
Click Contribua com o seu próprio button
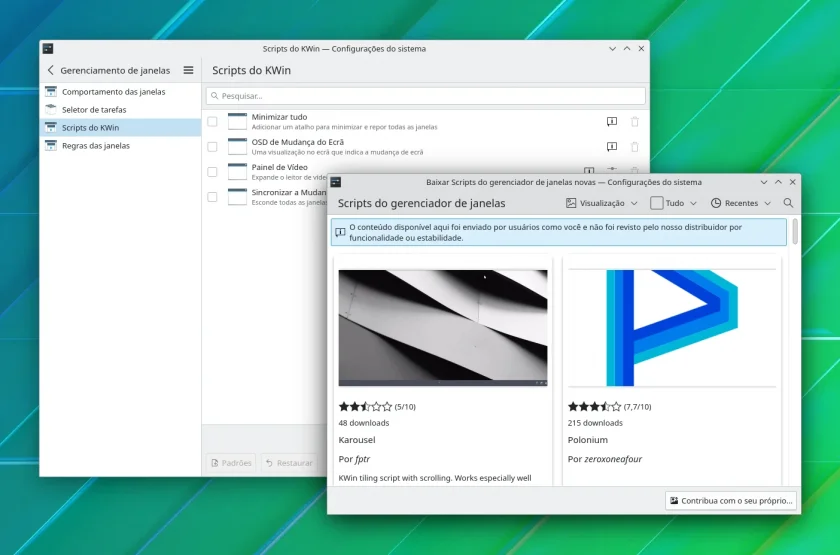pos(731,500)
